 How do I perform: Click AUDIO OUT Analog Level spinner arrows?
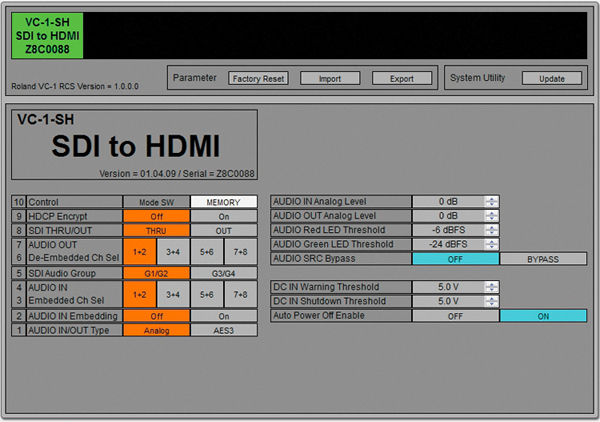pyautogui.click(x=491, y=216)
